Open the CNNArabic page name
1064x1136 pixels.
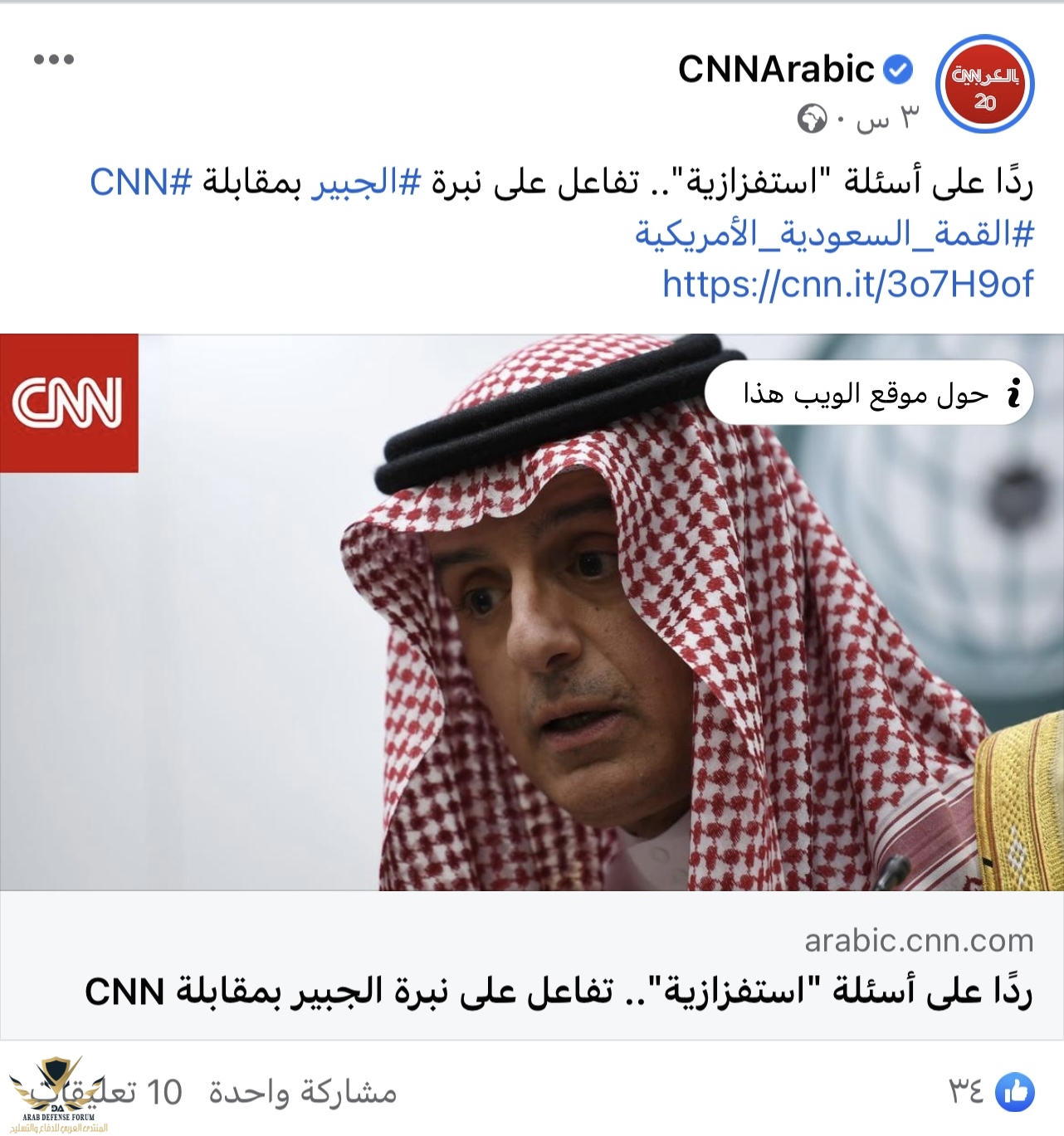coord(776,69)
